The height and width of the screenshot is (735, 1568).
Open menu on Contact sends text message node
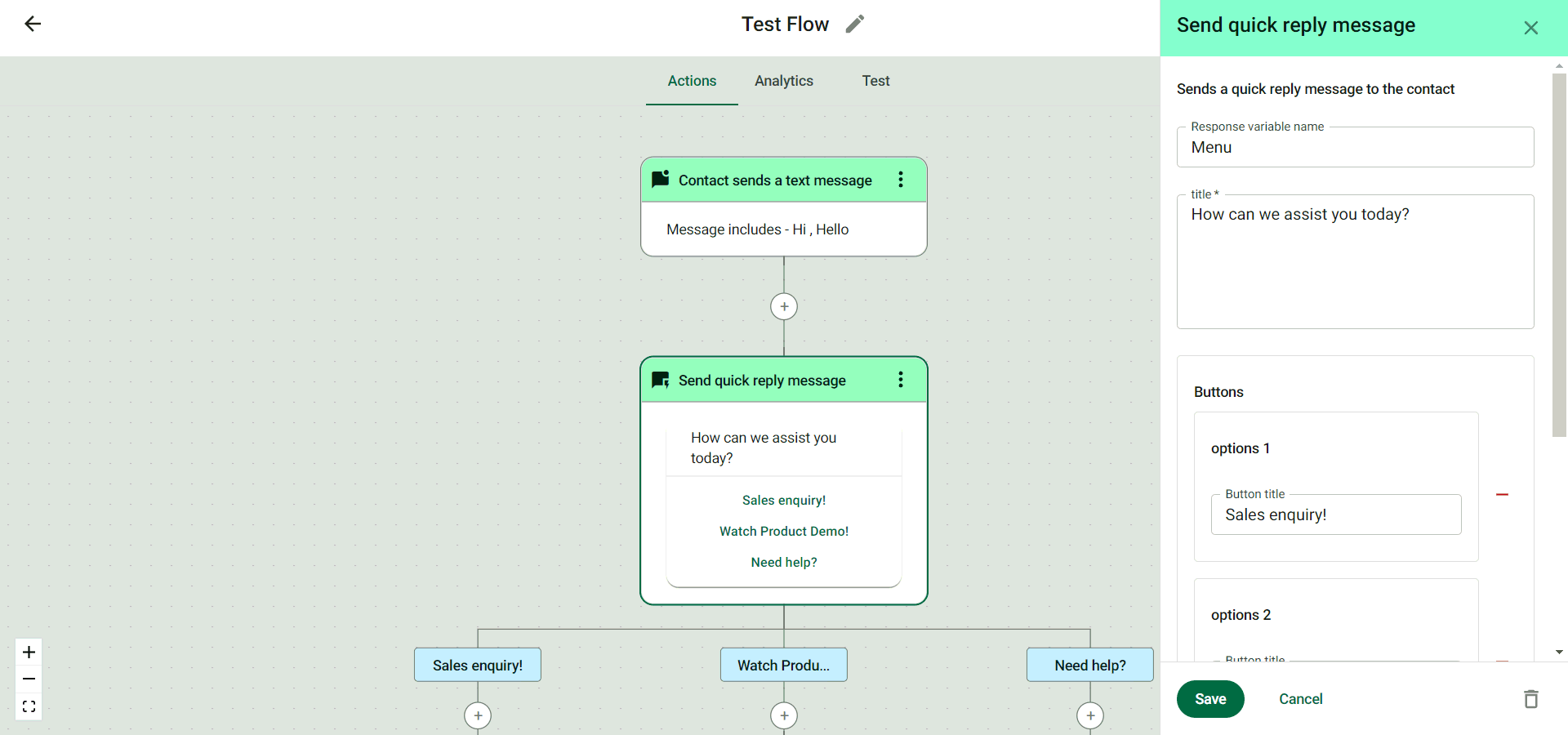[901, 180]
